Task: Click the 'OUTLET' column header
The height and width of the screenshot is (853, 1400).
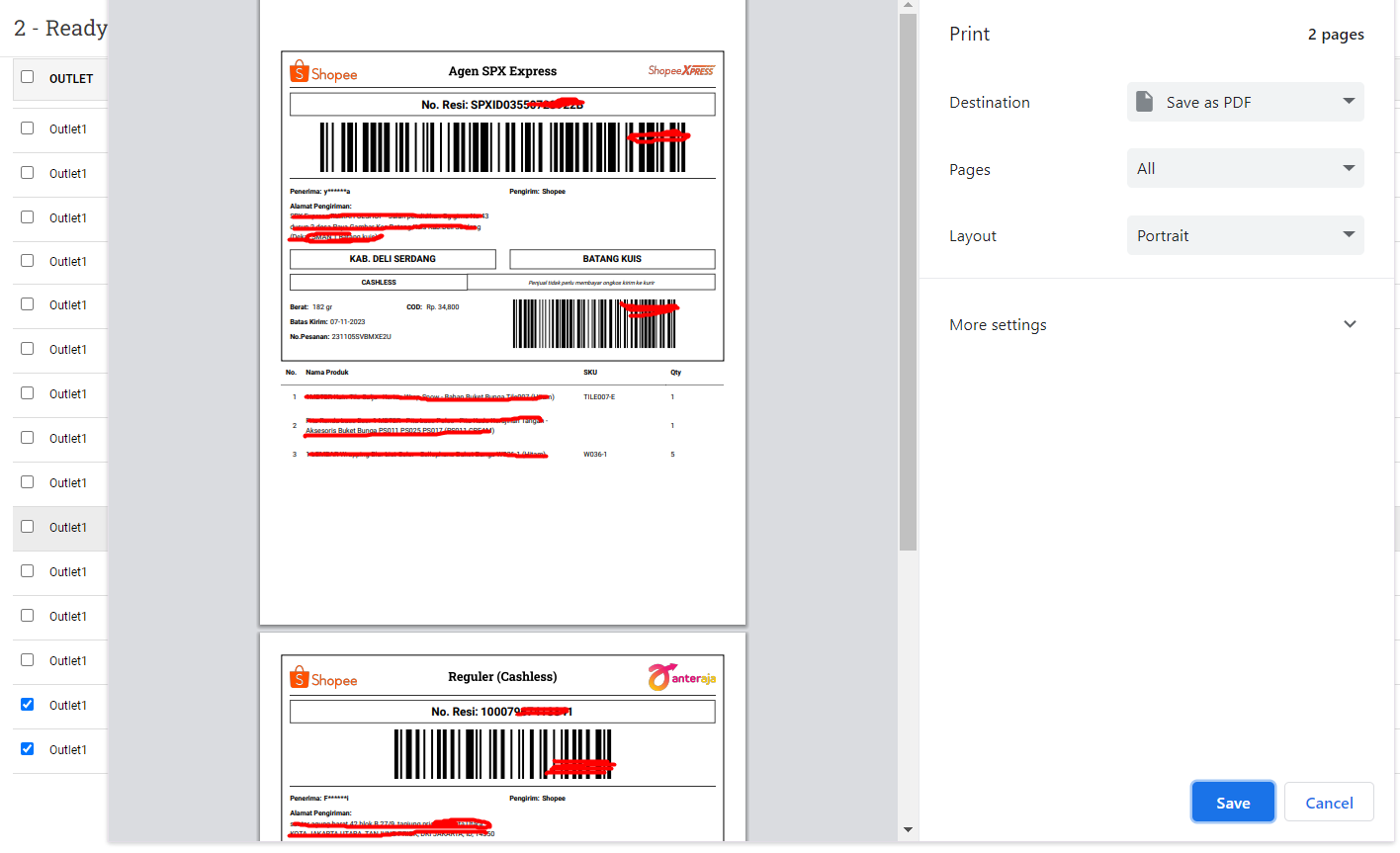Action: (71, 78)
